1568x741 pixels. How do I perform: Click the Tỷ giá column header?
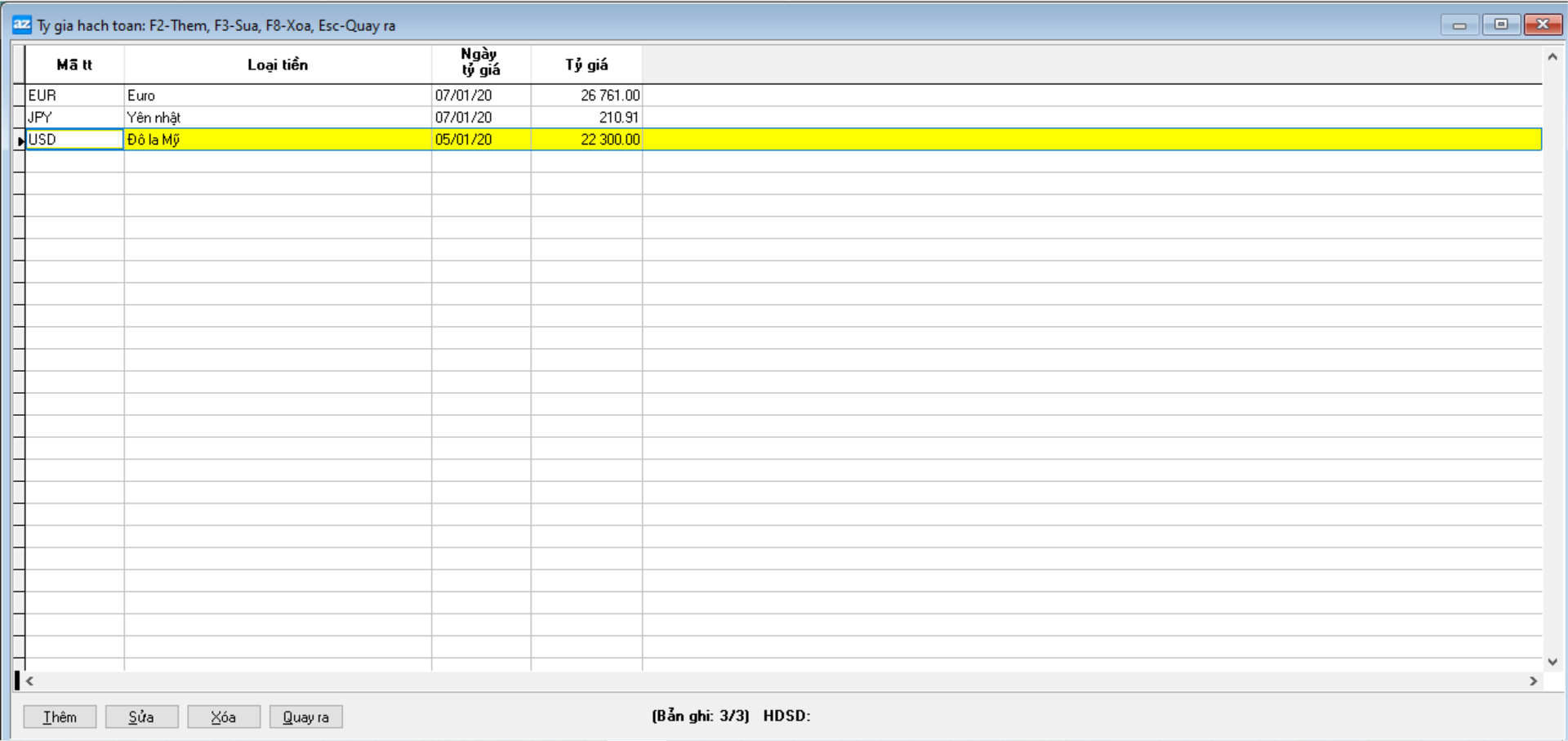586,65
